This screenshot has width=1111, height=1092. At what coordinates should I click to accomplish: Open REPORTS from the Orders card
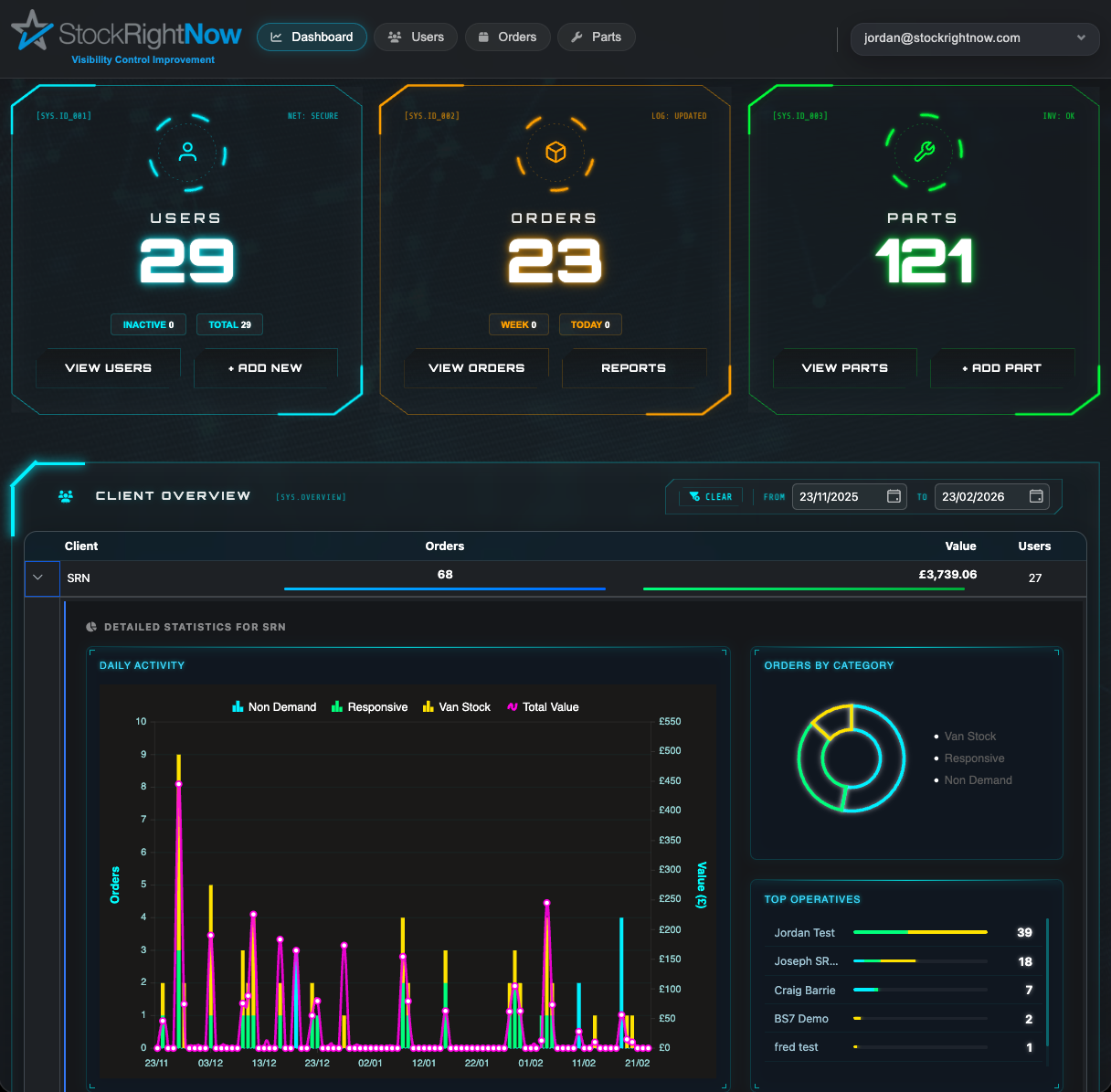click(x=633, y=368)
